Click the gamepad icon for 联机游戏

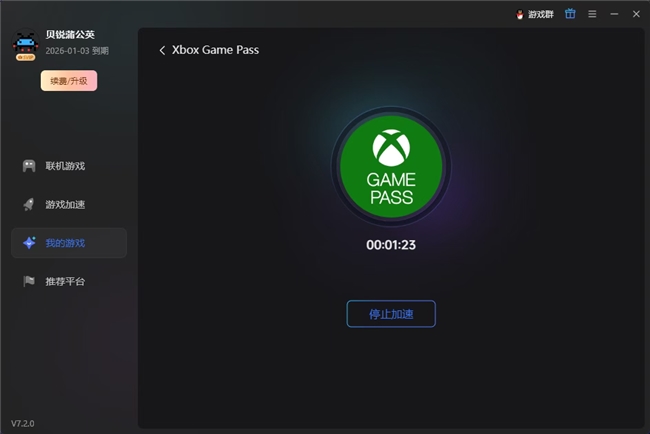coord(29,166)
